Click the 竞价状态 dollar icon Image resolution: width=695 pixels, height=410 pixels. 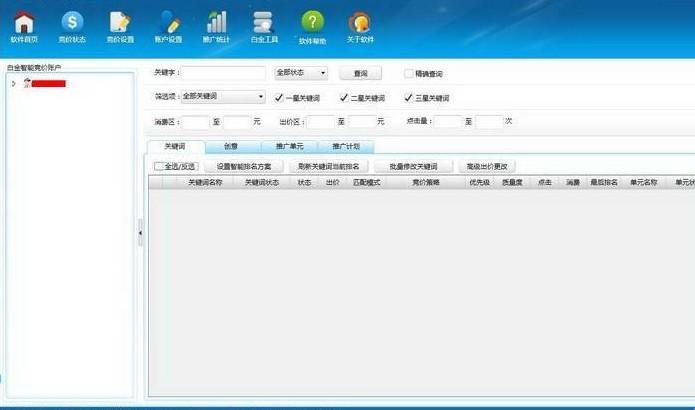[72, 26]
